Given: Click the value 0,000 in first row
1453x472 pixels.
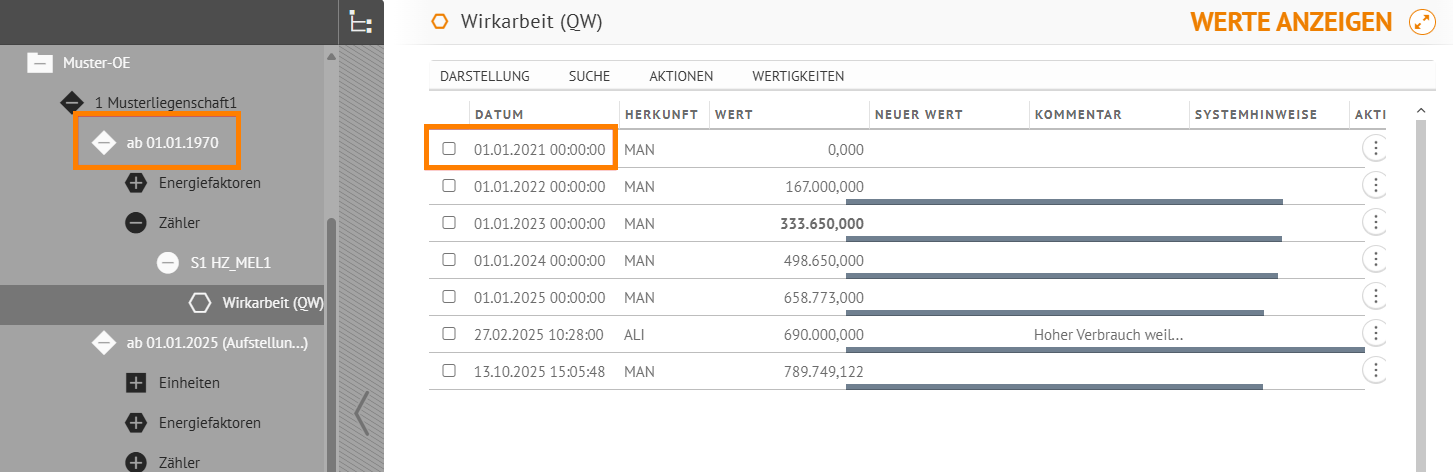Looking at the screenshot, I should click(x=845, y=149).
